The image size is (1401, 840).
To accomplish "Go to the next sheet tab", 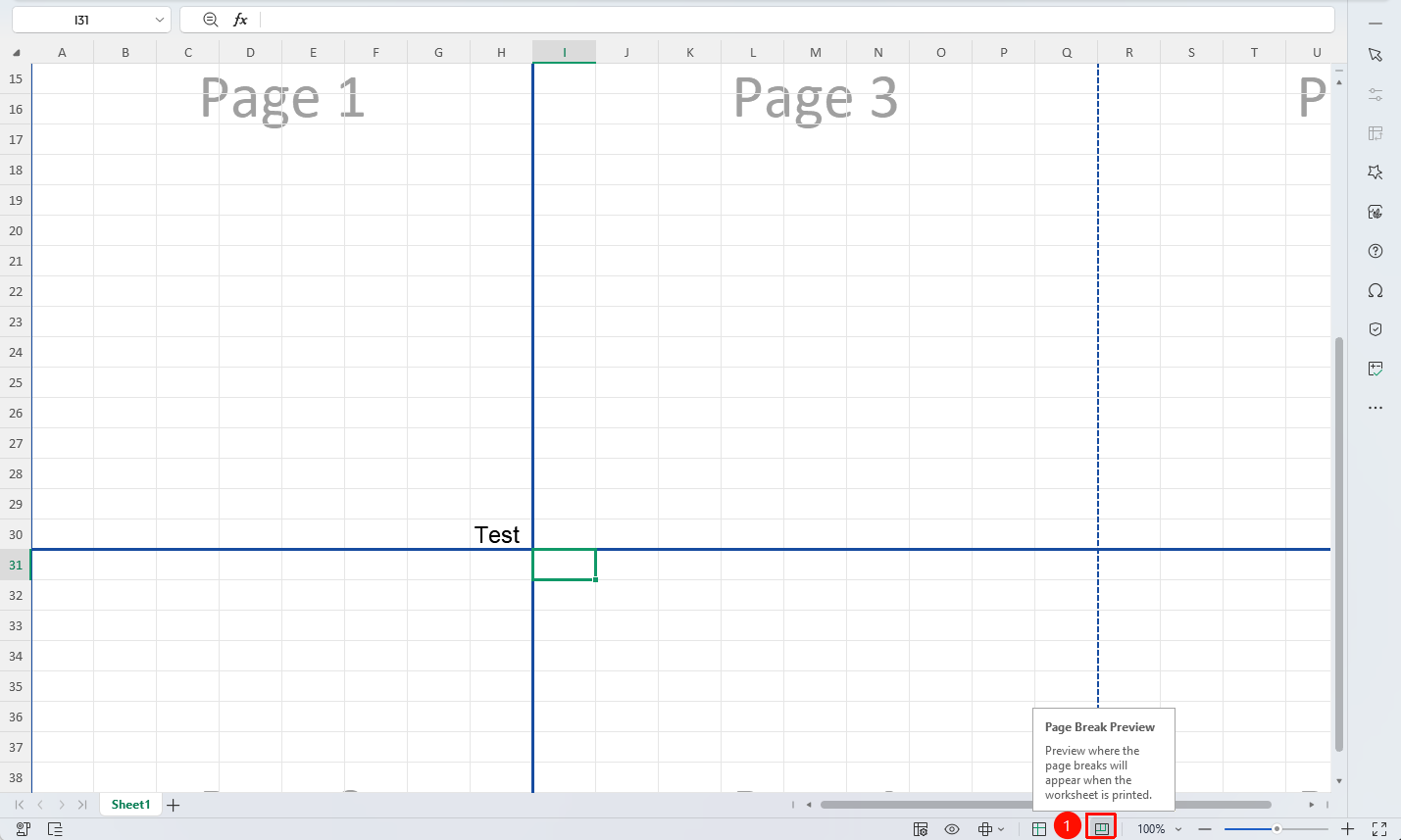I will coord(62,805).
